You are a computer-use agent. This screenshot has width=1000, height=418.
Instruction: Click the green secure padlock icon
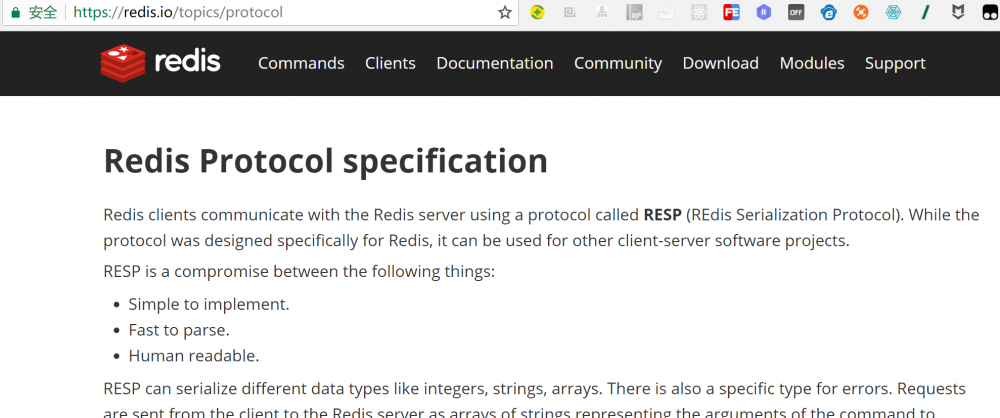[15, 13]
